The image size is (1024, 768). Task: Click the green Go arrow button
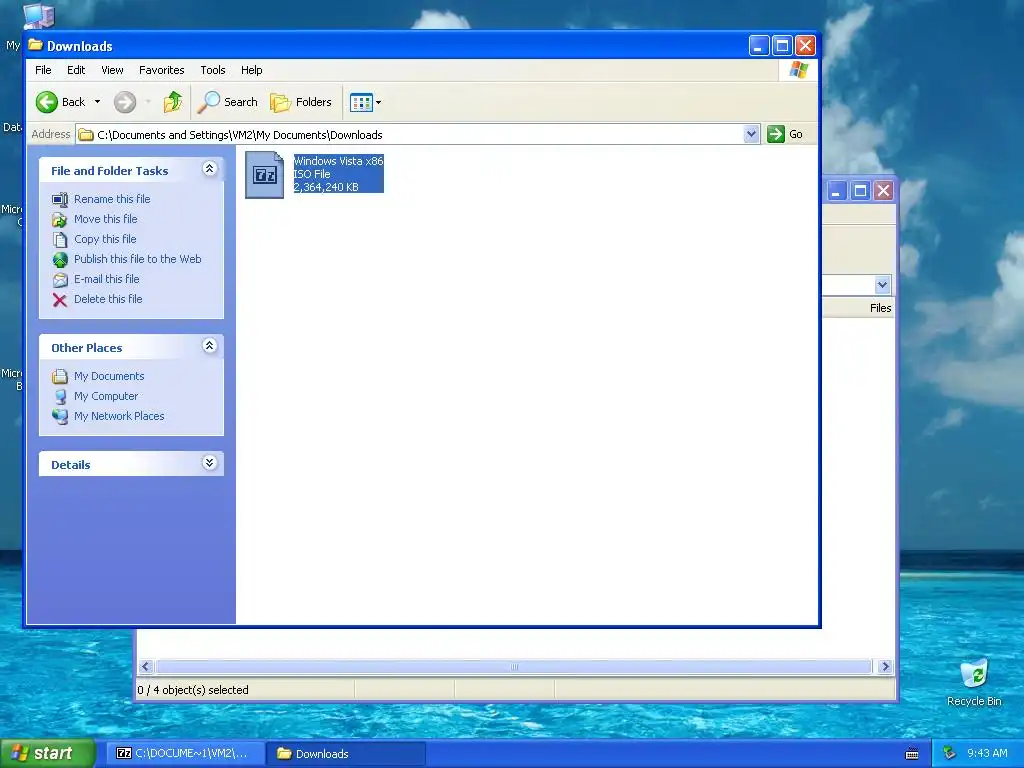[776, 134]
